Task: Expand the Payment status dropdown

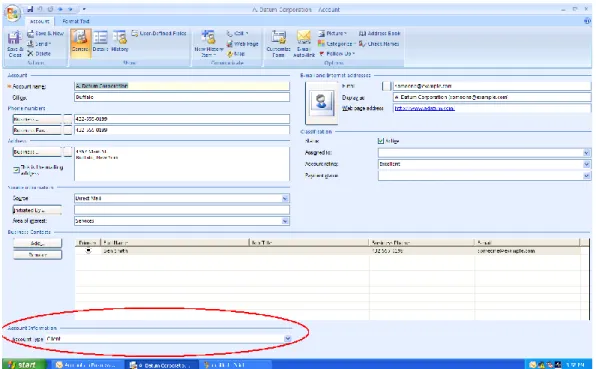Action: click(x=586, y=176)
